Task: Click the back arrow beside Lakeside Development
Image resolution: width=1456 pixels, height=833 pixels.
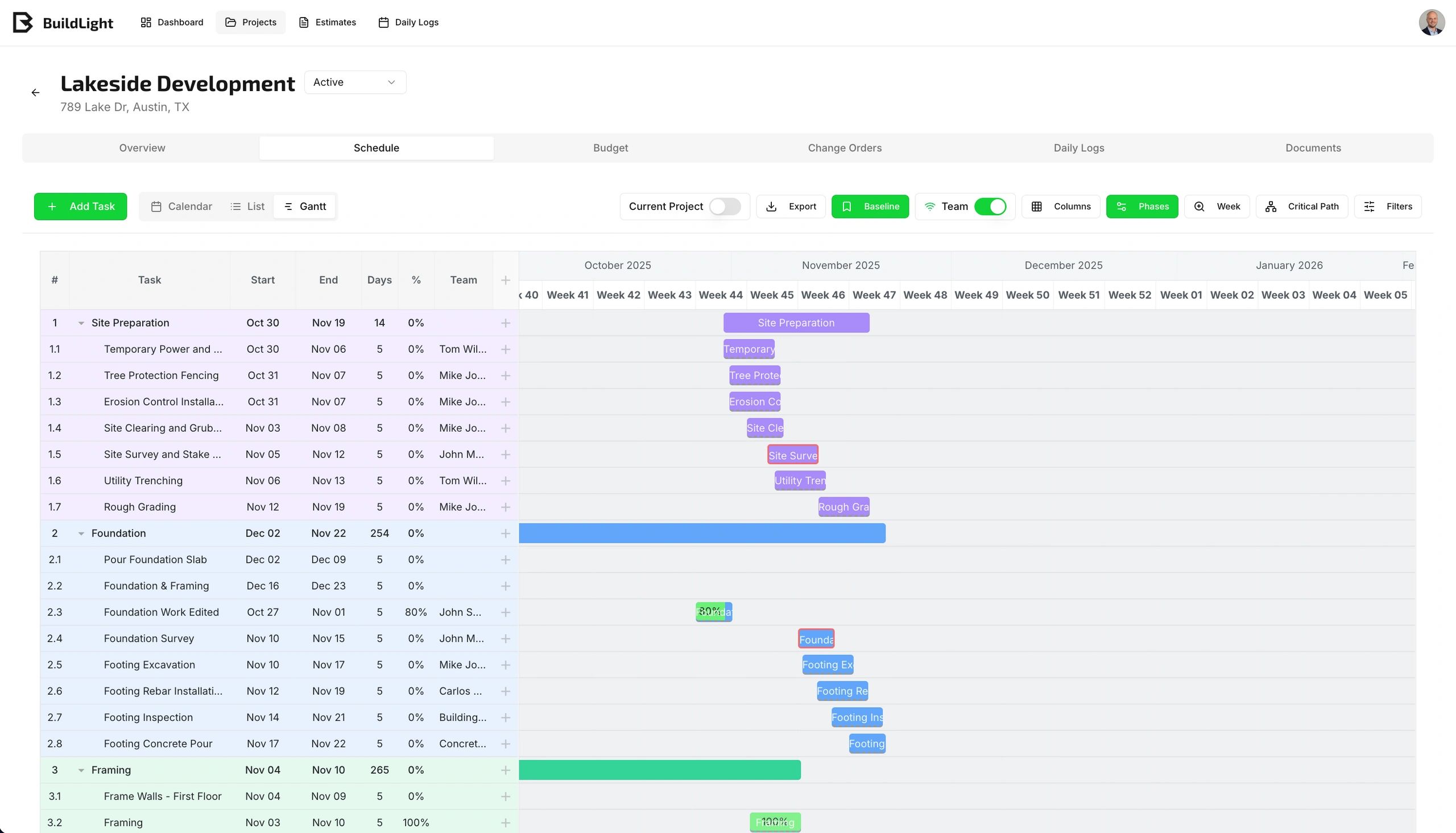Action: 35,93
